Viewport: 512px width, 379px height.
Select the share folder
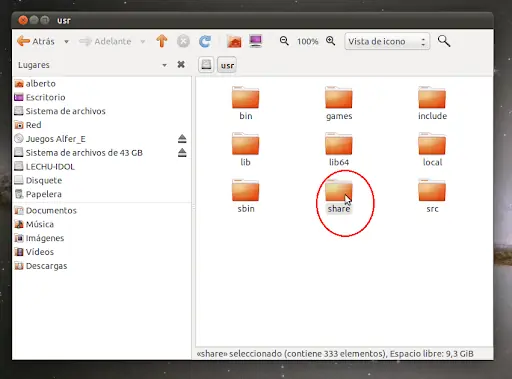pos(339,196)
